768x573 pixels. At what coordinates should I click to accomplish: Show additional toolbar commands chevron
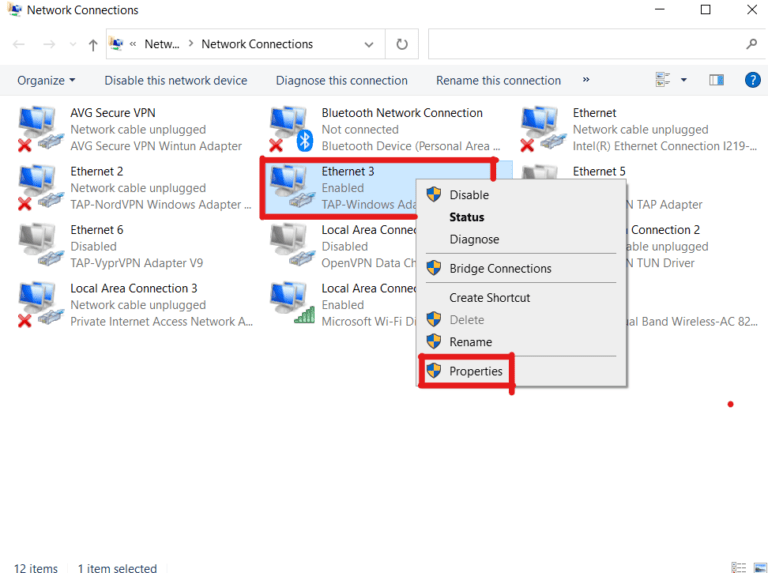coord(586,79)
